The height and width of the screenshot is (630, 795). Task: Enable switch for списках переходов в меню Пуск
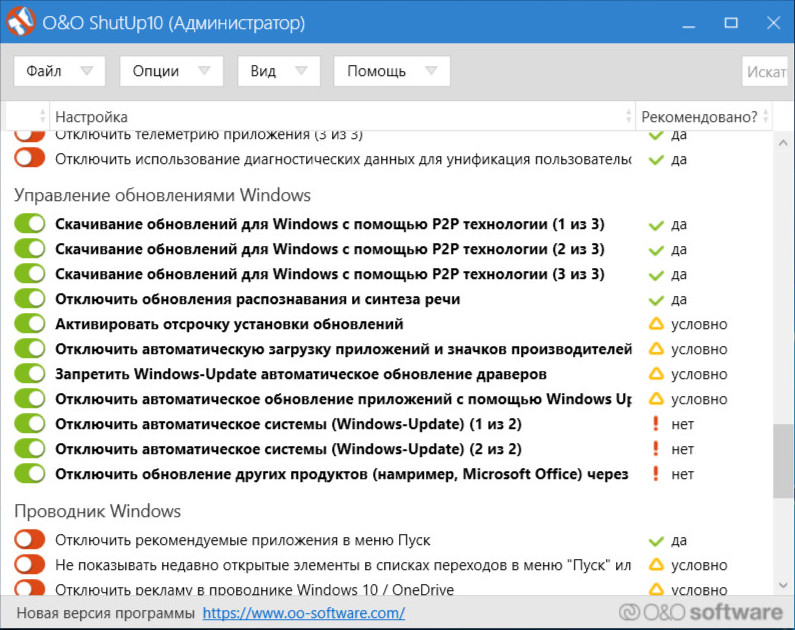pyautogui.click(x=30, y=564)
